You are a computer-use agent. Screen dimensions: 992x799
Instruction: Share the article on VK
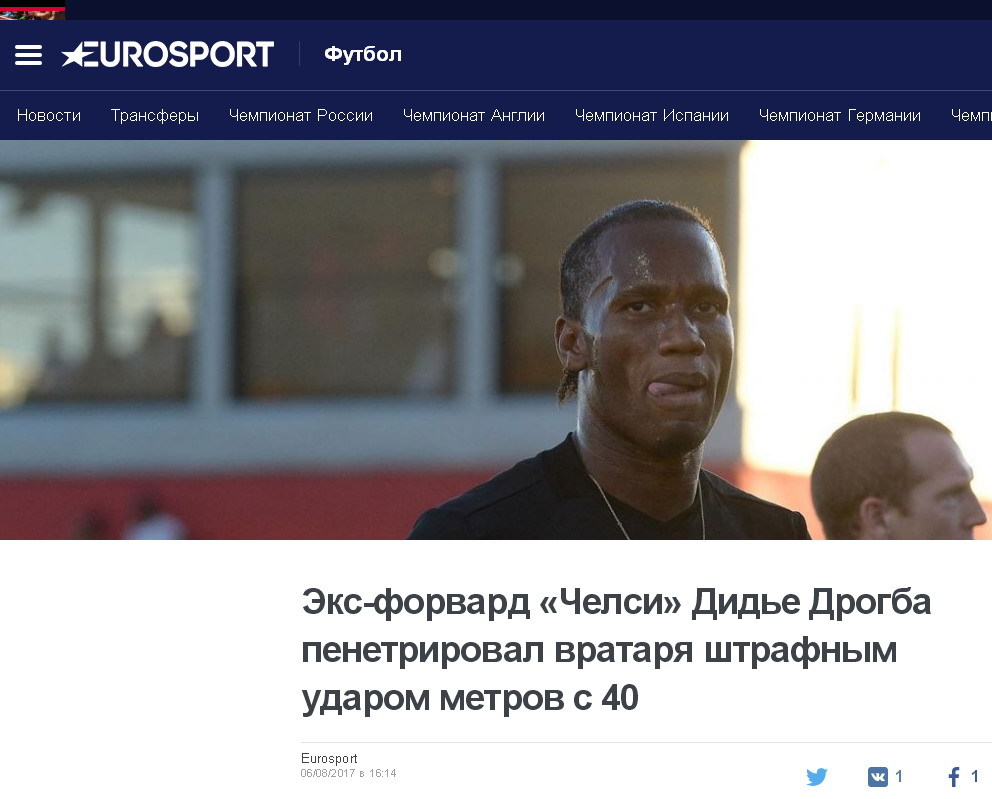click(x=877, y=776)
